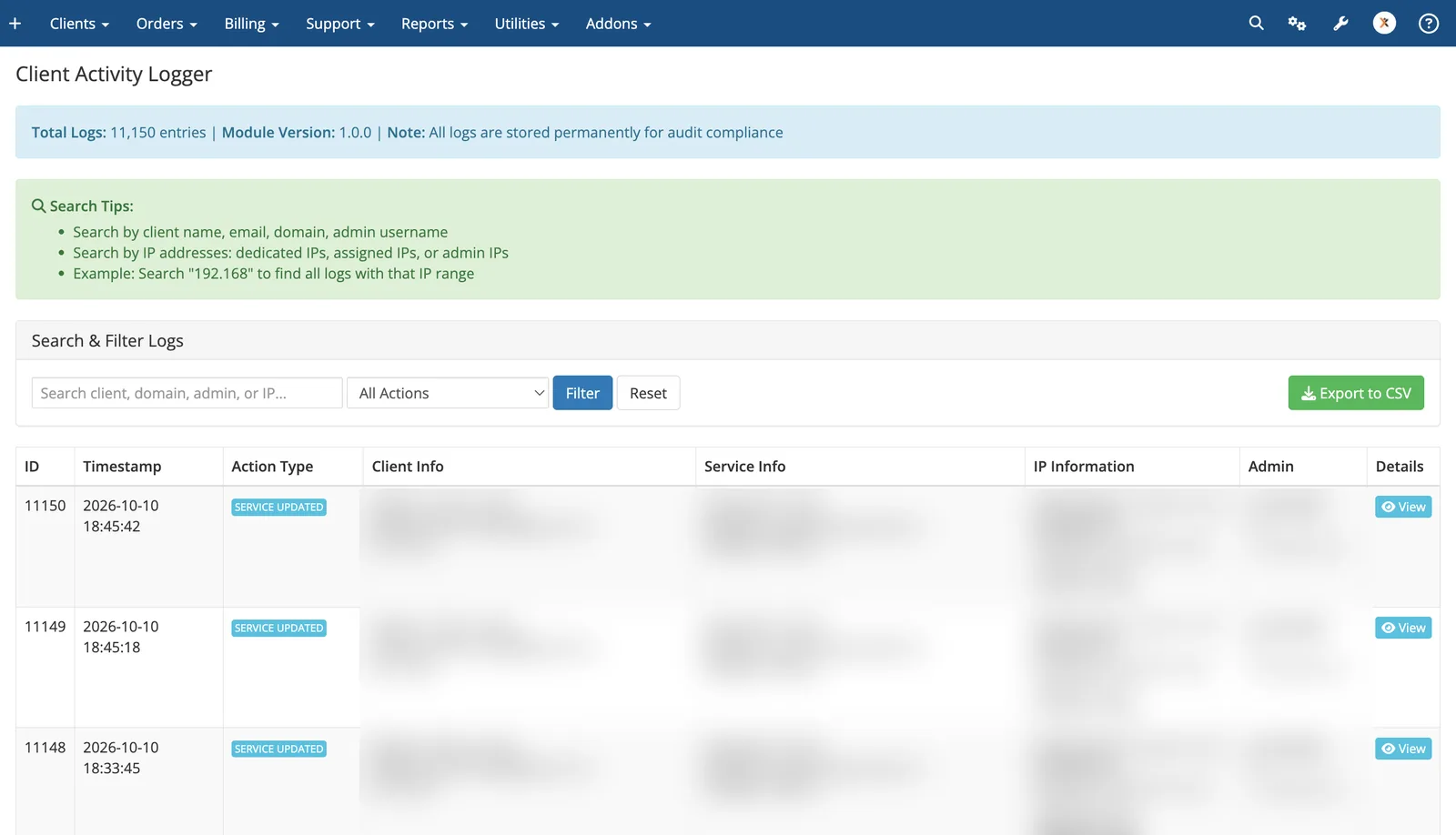Click the Module Version 1.0.0 text

click(x=297, y=133)
